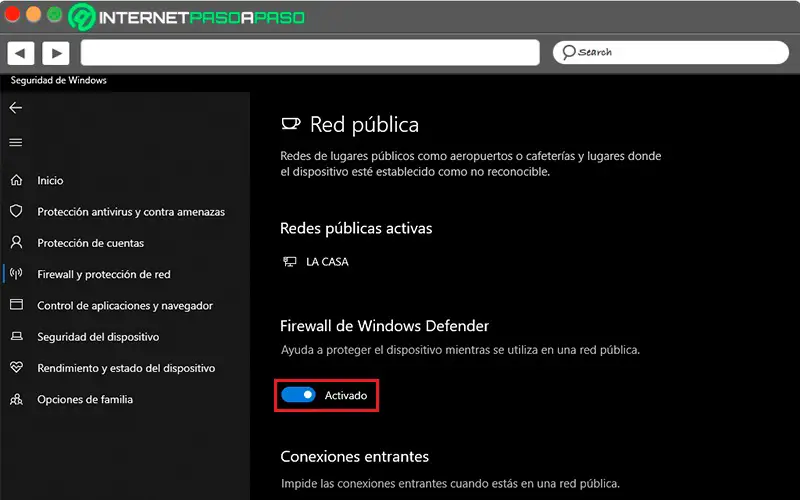Screen dimensions: 800x500
Task: Click the app and browser control icon
Action: point(16,305)
